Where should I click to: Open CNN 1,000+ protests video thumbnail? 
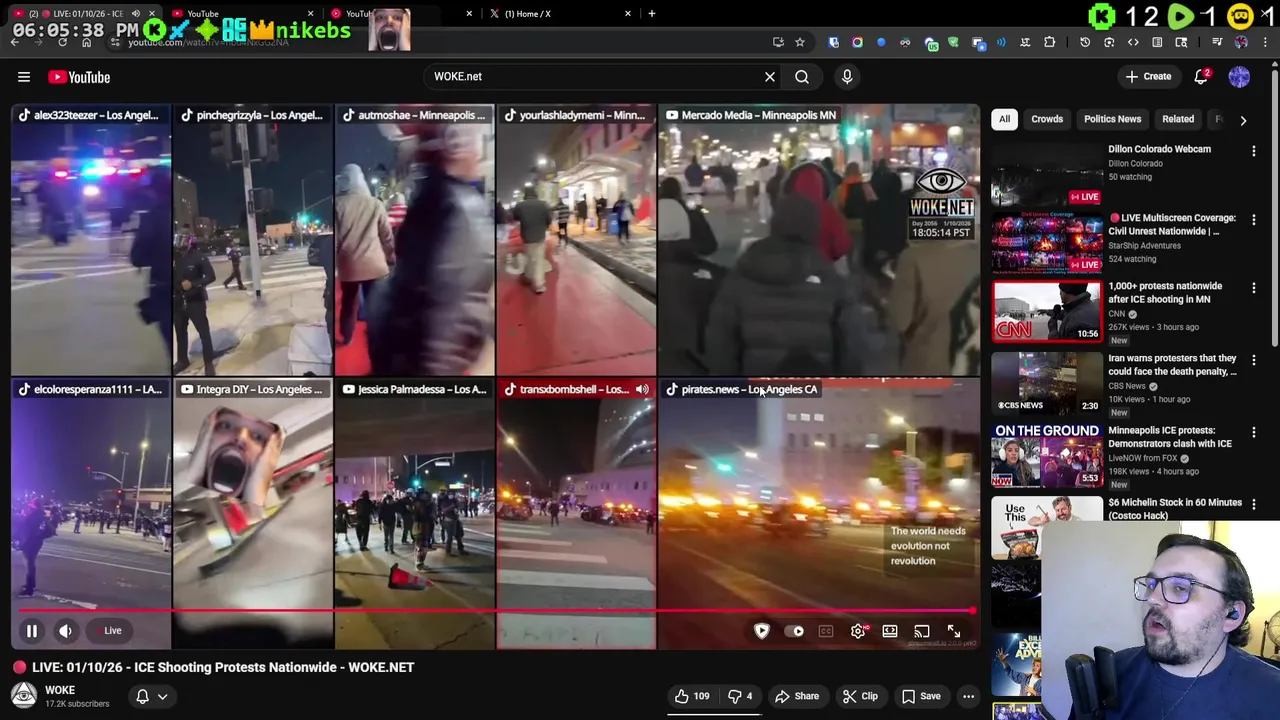[1047, 311]
